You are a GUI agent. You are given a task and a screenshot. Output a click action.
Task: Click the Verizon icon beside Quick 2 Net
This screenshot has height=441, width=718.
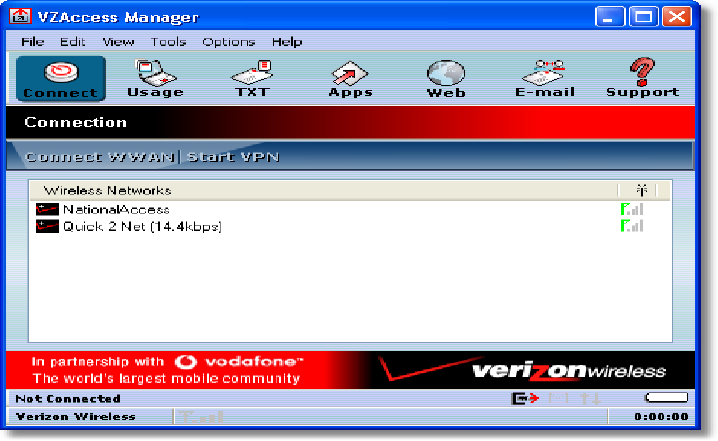coord(47,226)
